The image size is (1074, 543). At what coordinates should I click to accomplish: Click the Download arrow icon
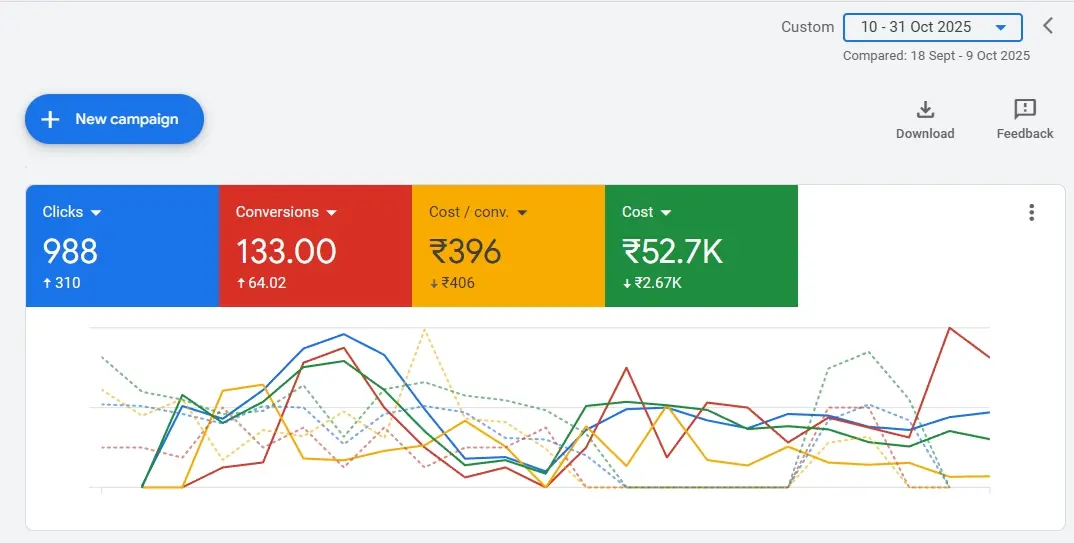[x=925, y=109]
